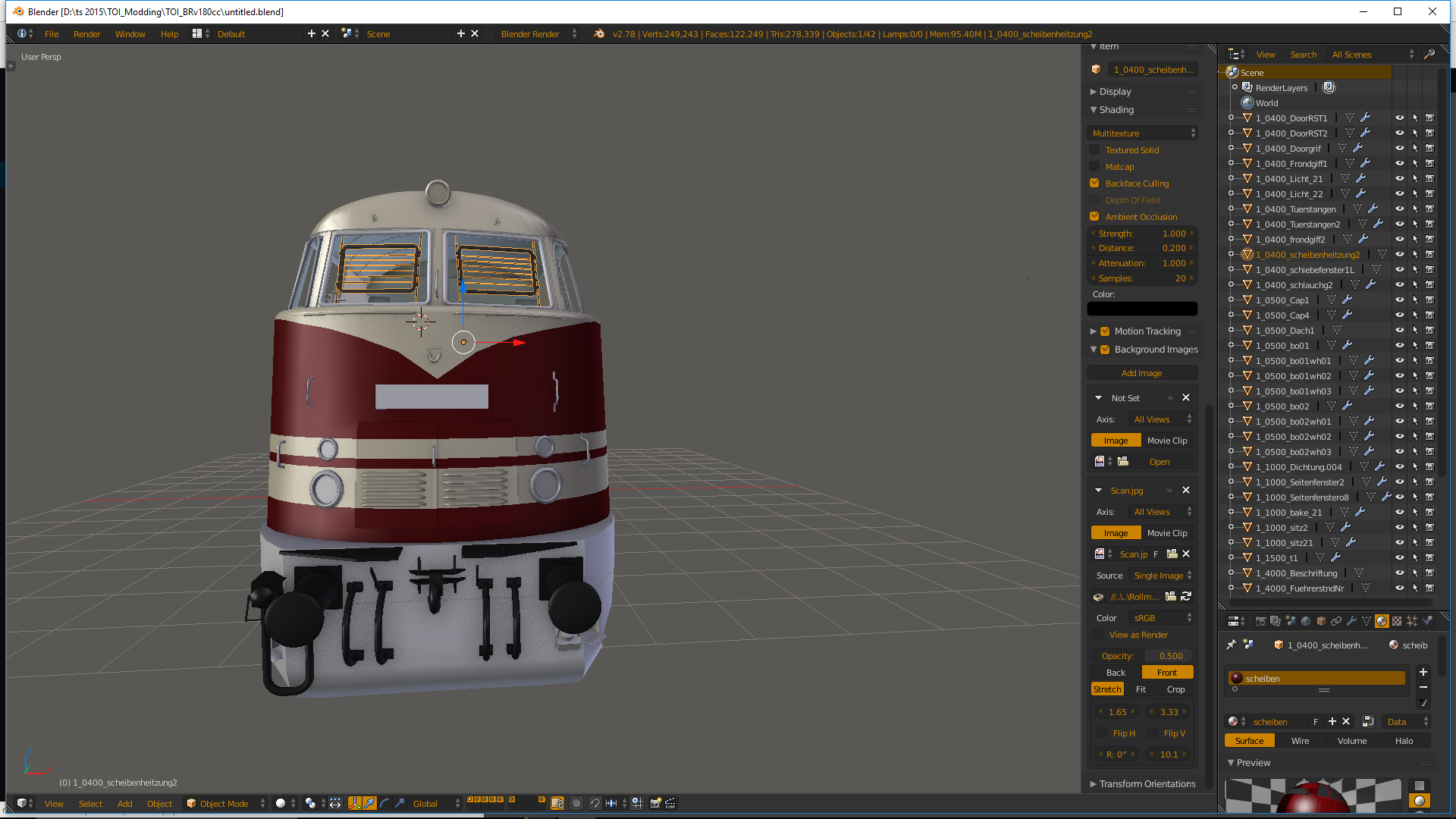1456x819 pixels.
Task: Click the Open button under Not Set
Action: pos(1159,462)
